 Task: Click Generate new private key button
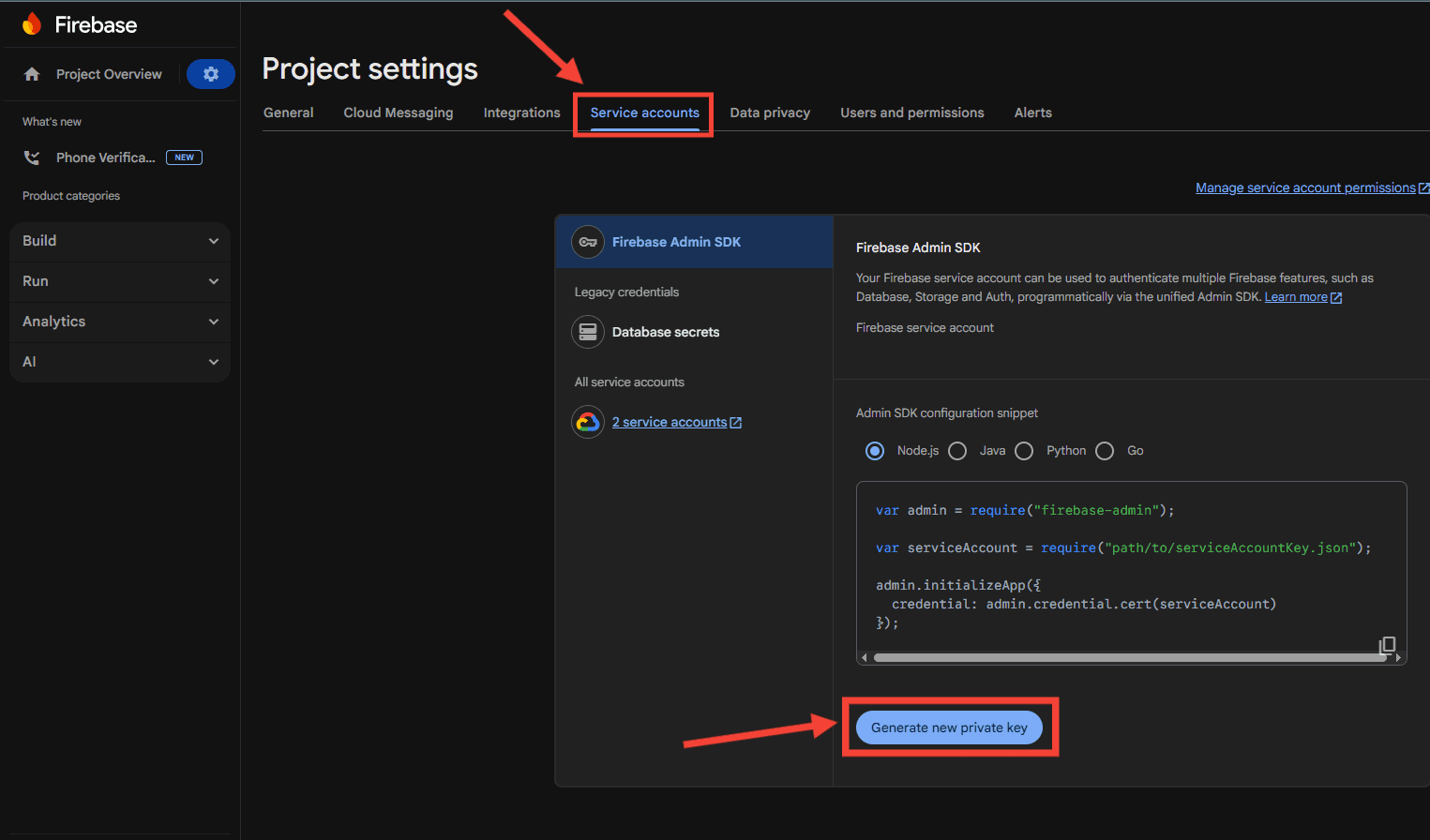click(949, 727)
